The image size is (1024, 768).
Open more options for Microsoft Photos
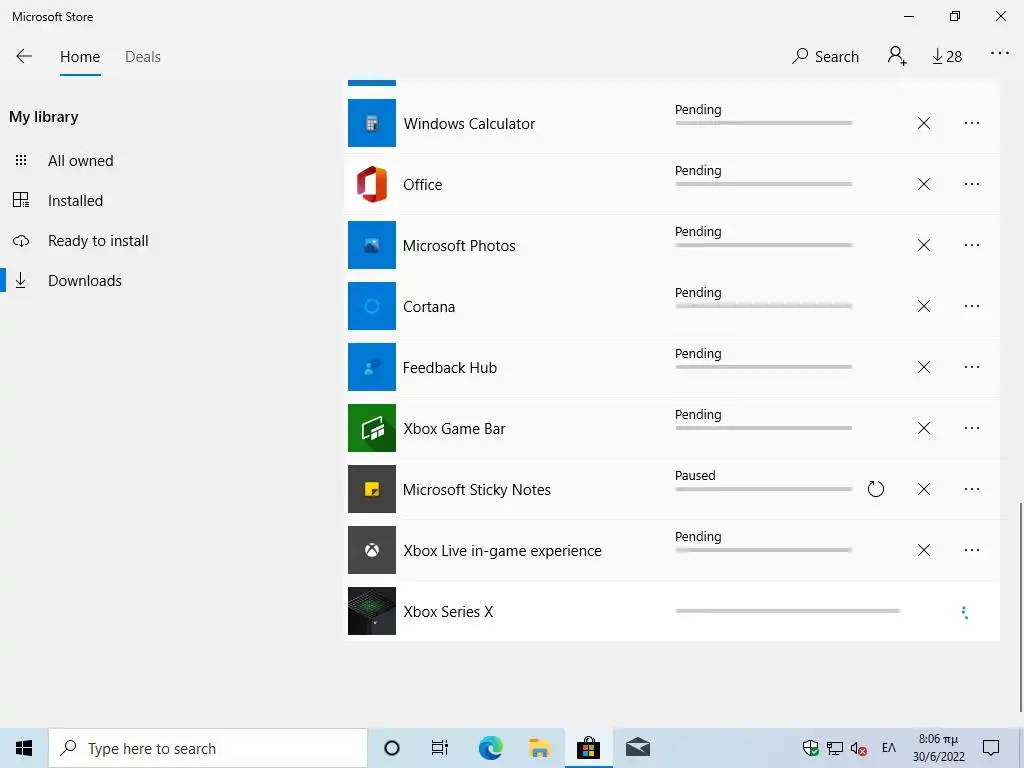pos(972,245)
